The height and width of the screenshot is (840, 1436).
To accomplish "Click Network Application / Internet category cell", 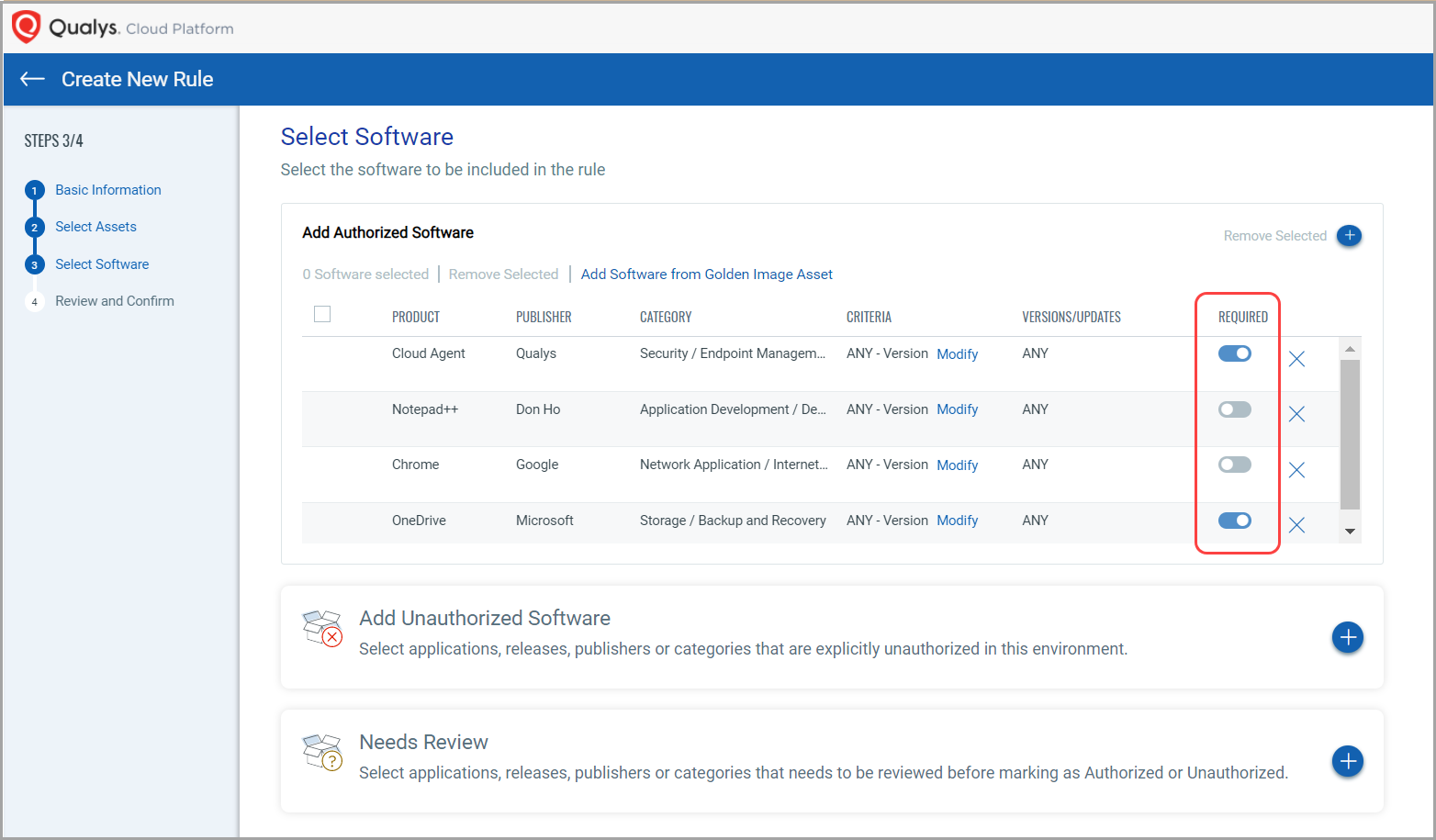I will (x=734, y=465).
